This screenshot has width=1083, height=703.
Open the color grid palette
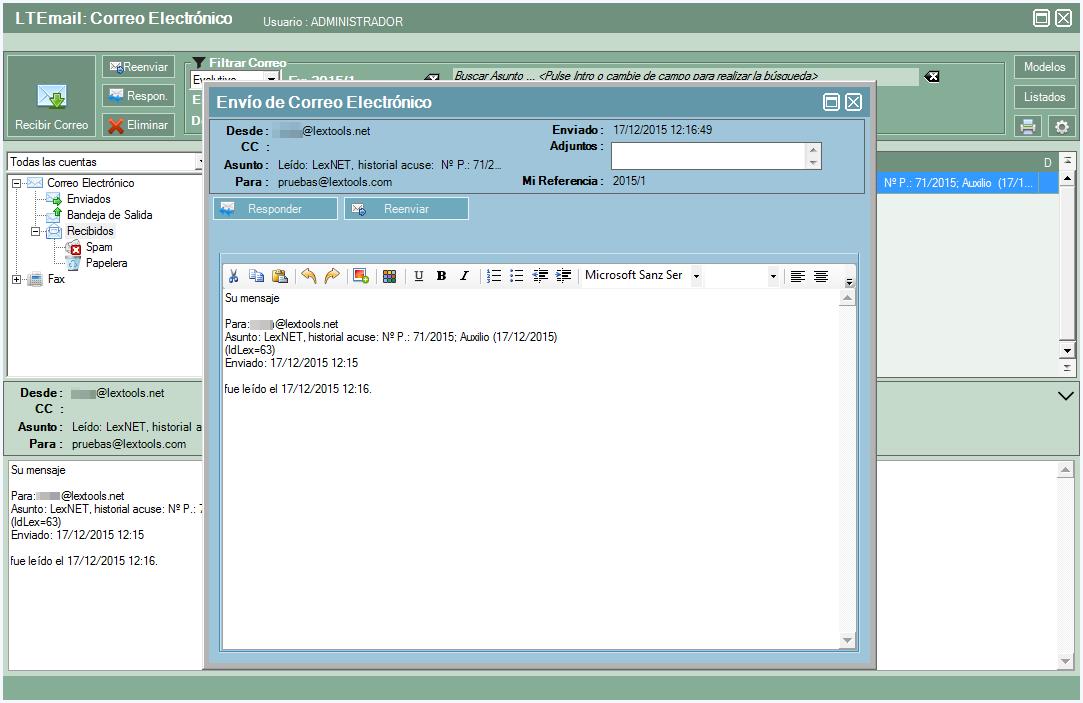390,277
